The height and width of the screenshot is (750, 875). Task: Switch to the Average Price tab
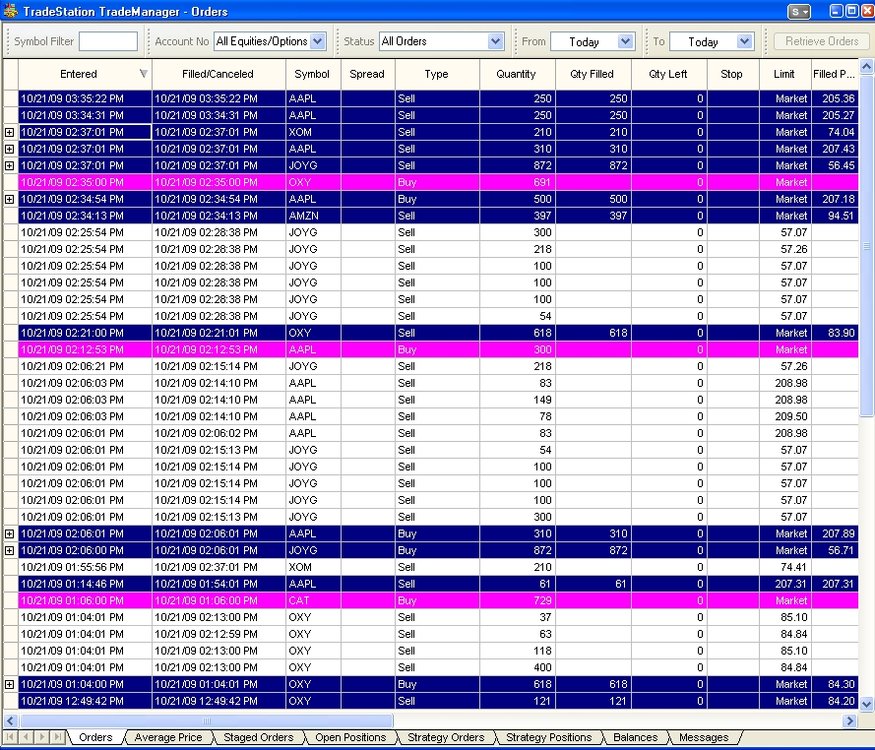click(x=169, y=737)
